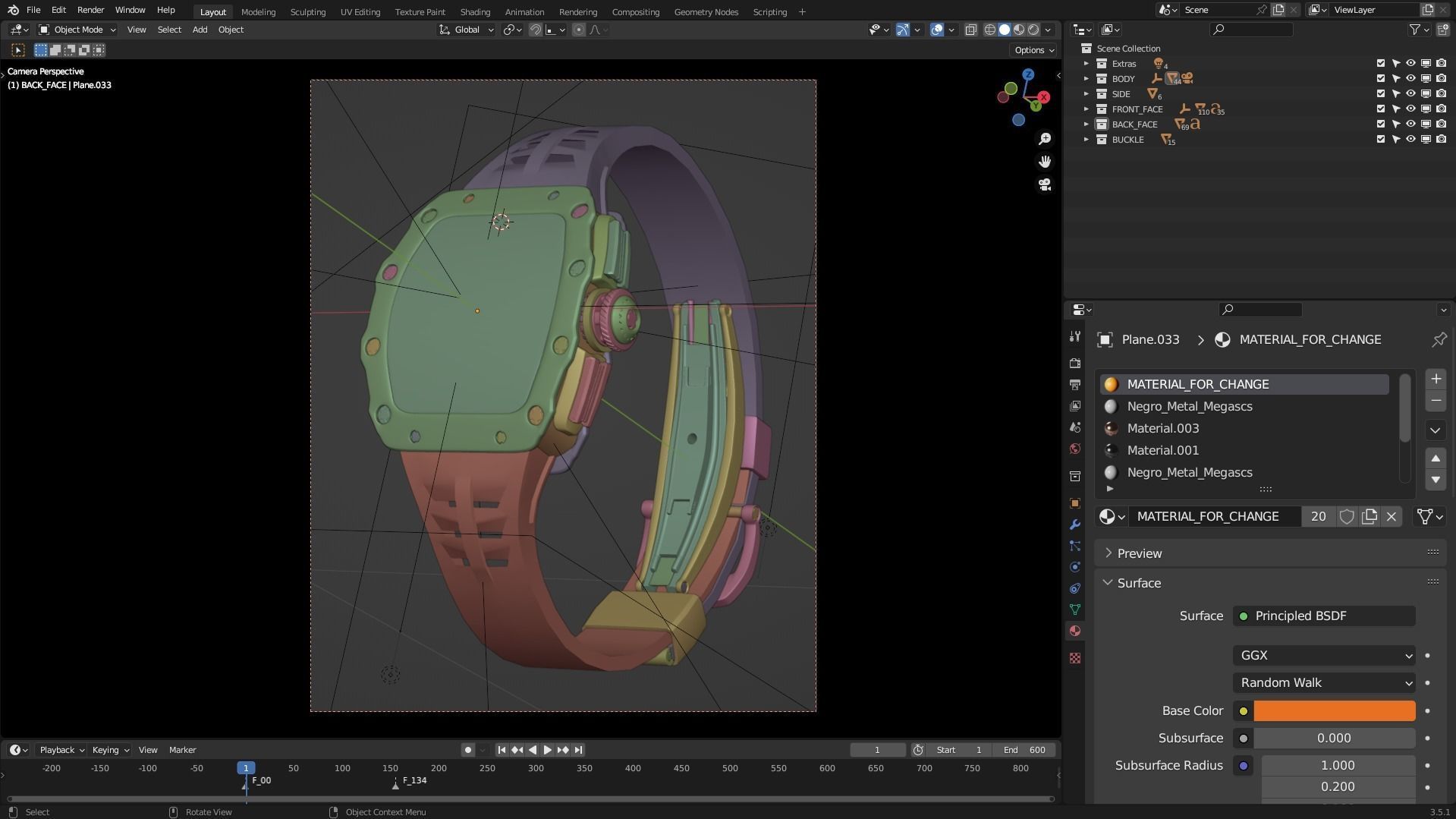1456x819 pixels.
Task: Uncheck the BUCKLE collection checkbox
Action: (x=1381, y=139)
